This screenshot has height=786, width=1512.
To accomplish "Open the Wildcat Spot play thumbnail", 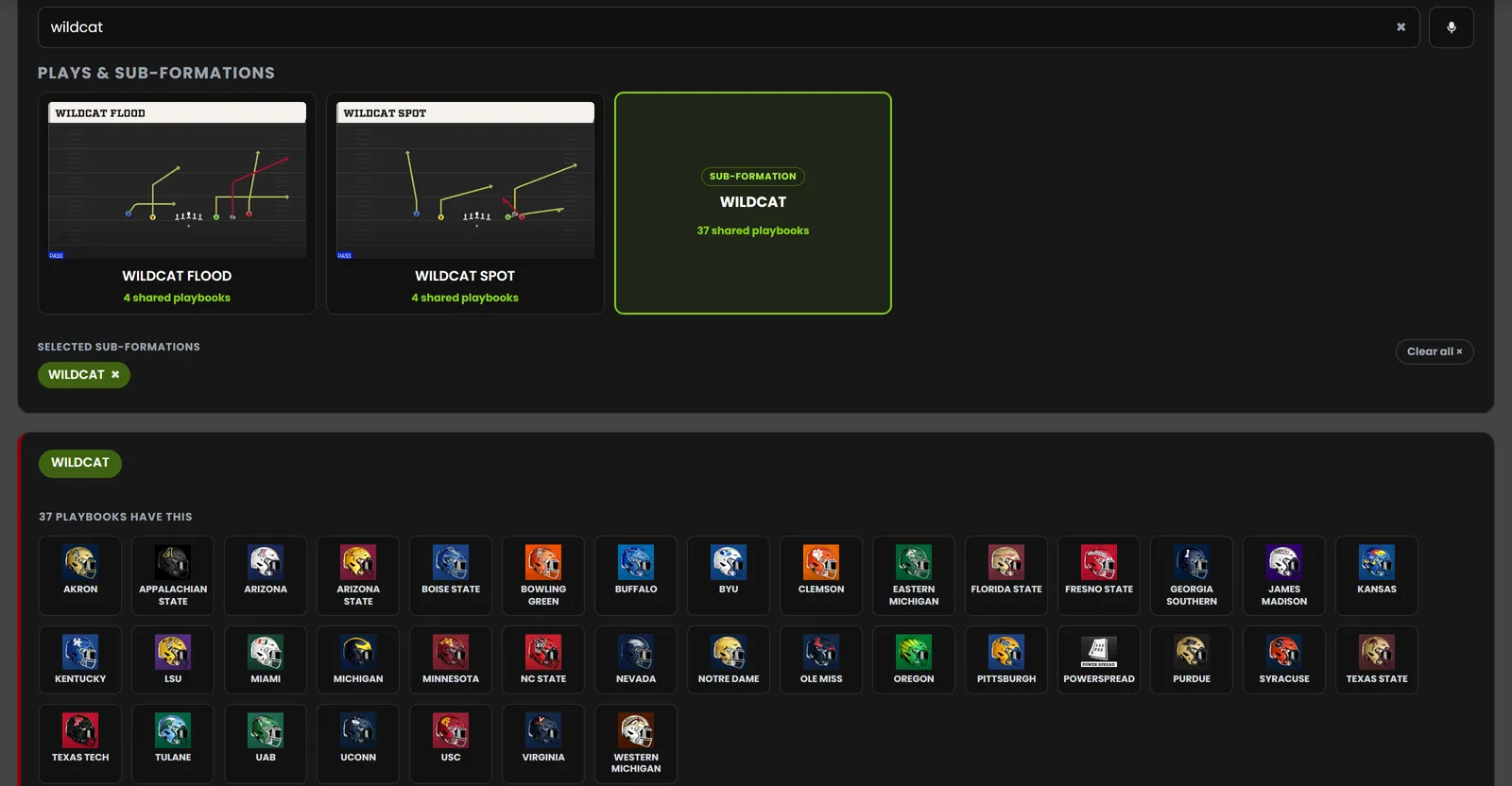I will tap(465, 179).
